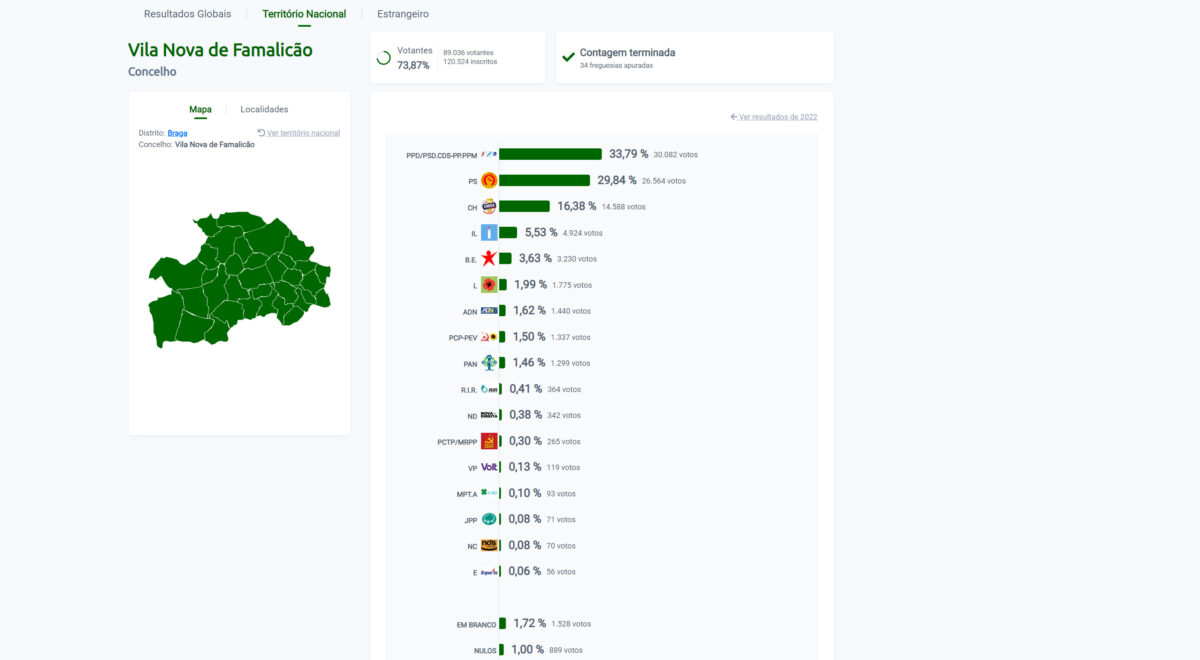Click the B.E. red star logo
Image resolution: width=1200 pixels, height=660 pixels.
489,259
